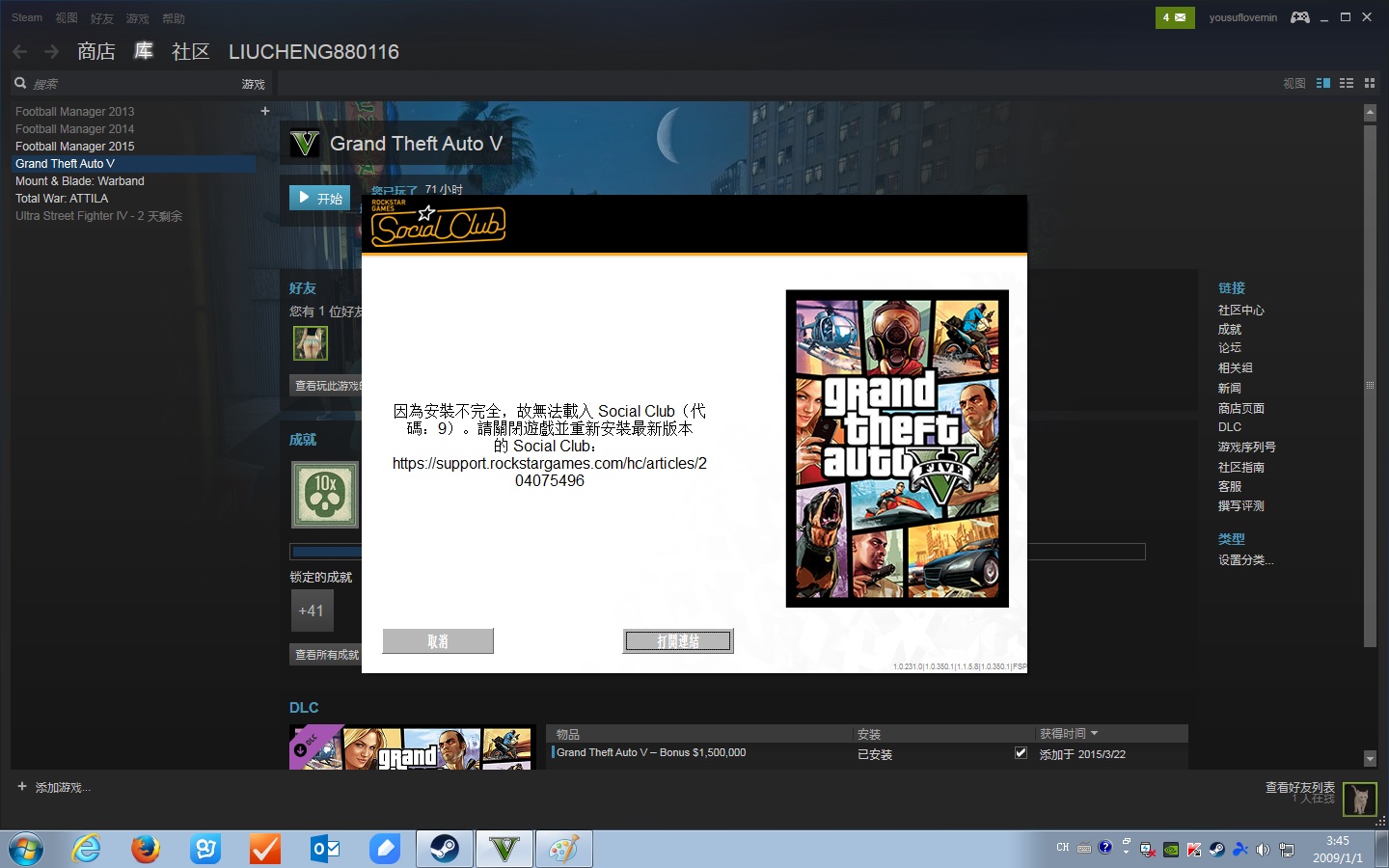Go to the 商店 tab
Image resolution: width=1389 pixels, height=868 pixels.
[x=96, y=51]
